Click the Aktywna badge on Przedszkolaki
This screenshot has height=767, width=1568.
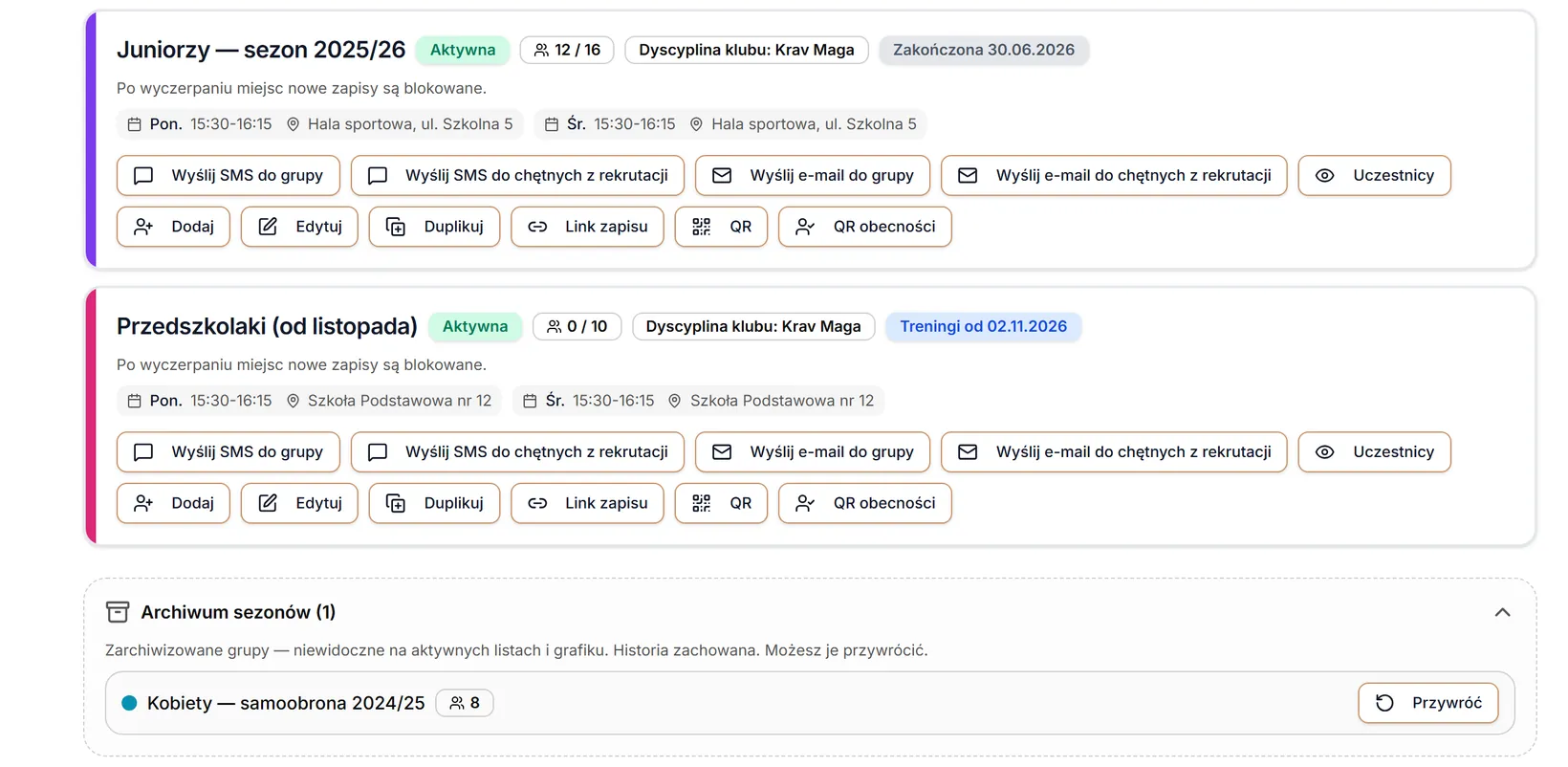475,326
